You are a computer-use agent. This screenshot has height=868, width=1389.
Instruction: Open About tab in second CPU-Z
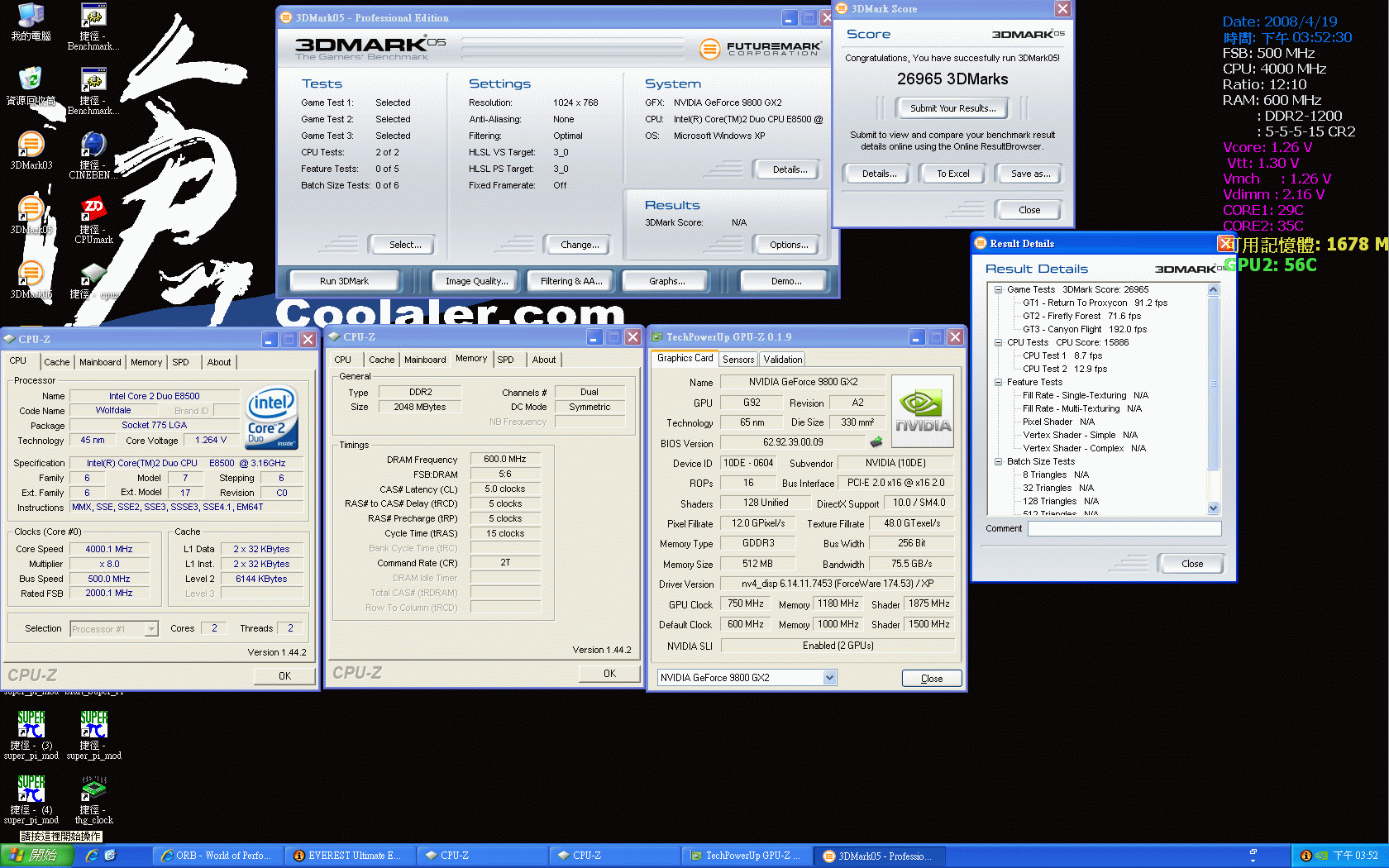click(544, 360)
